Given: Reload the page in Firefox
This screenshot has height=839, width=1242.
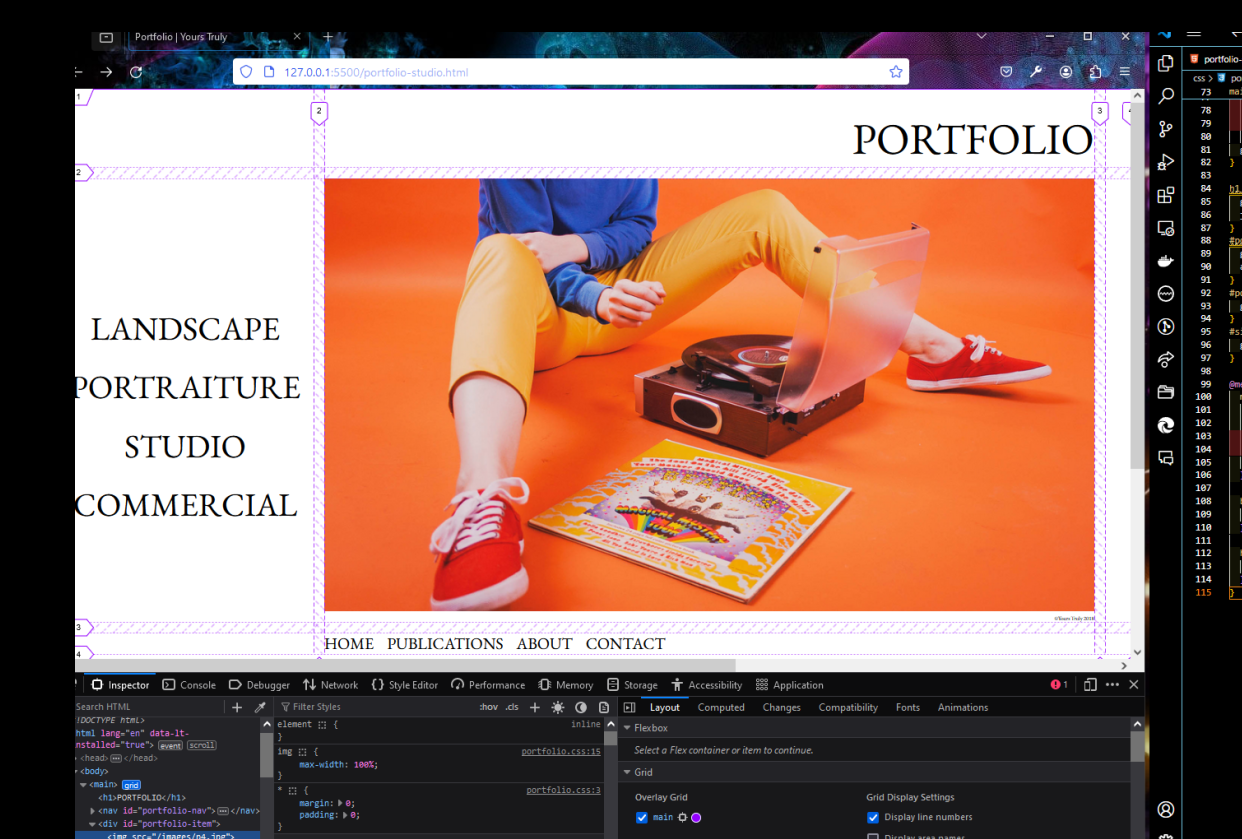Looking at the screenshot, I should coord(136,72).
